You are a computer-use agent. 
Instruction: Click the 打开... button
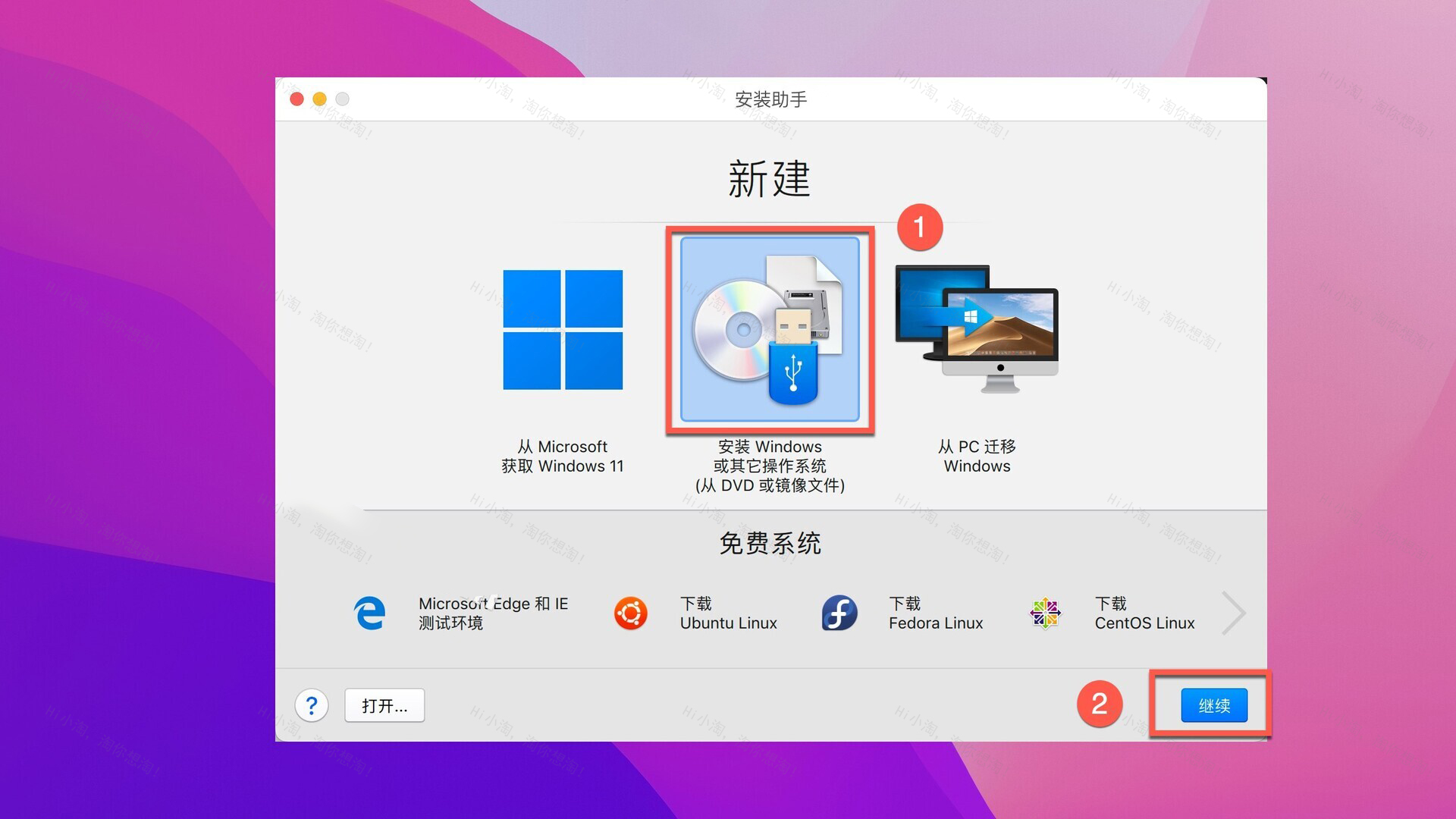pyautogui.click(x=384, y=705)
